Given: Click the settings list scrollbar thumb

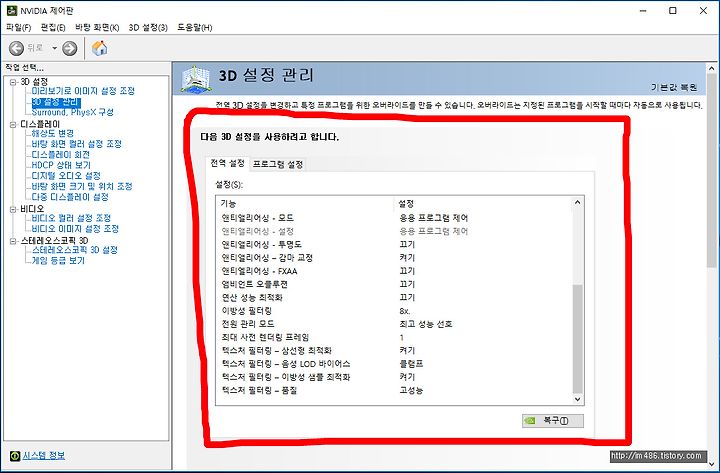Looking at the screenshot, I should click(x=578, y=339).
